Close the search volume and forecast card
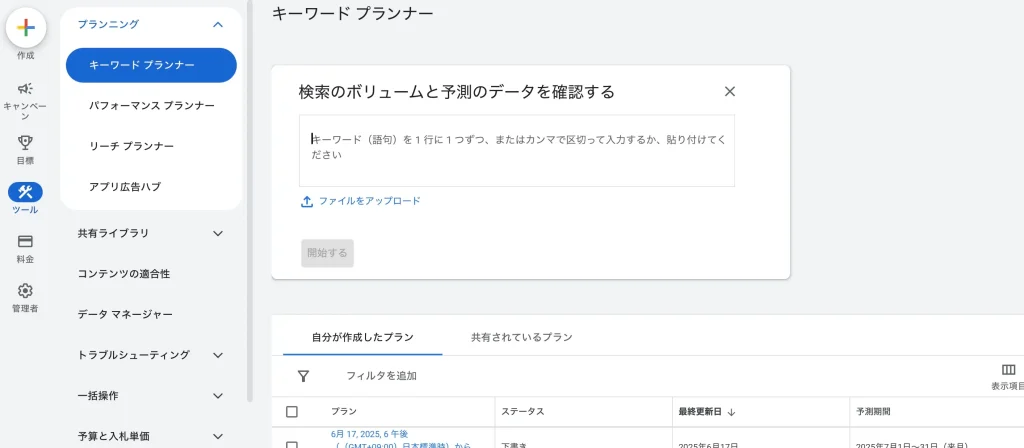This screenshot has width=1024, height=448. click(730, 91)
